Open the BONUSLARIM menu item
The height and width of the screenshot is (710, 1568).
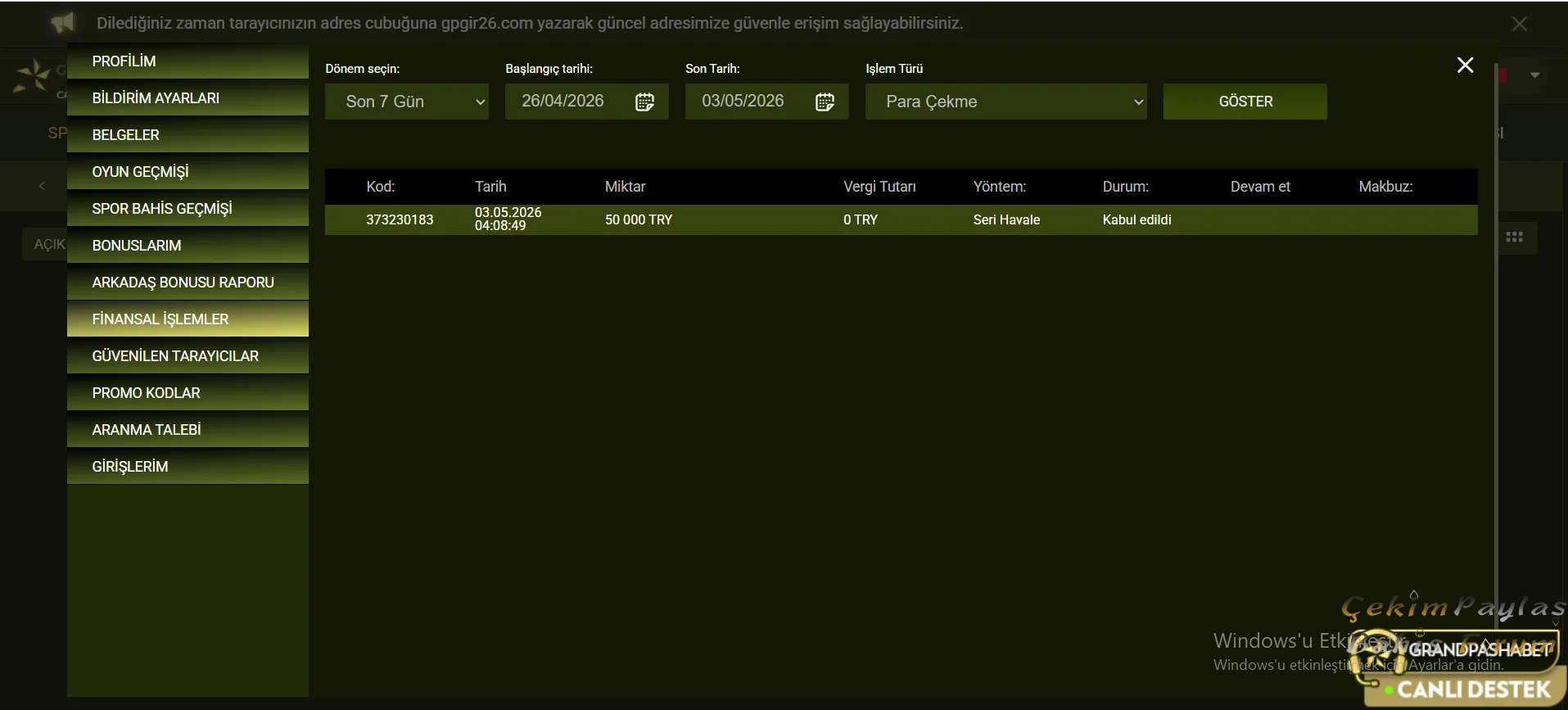[x=188, y=246]
